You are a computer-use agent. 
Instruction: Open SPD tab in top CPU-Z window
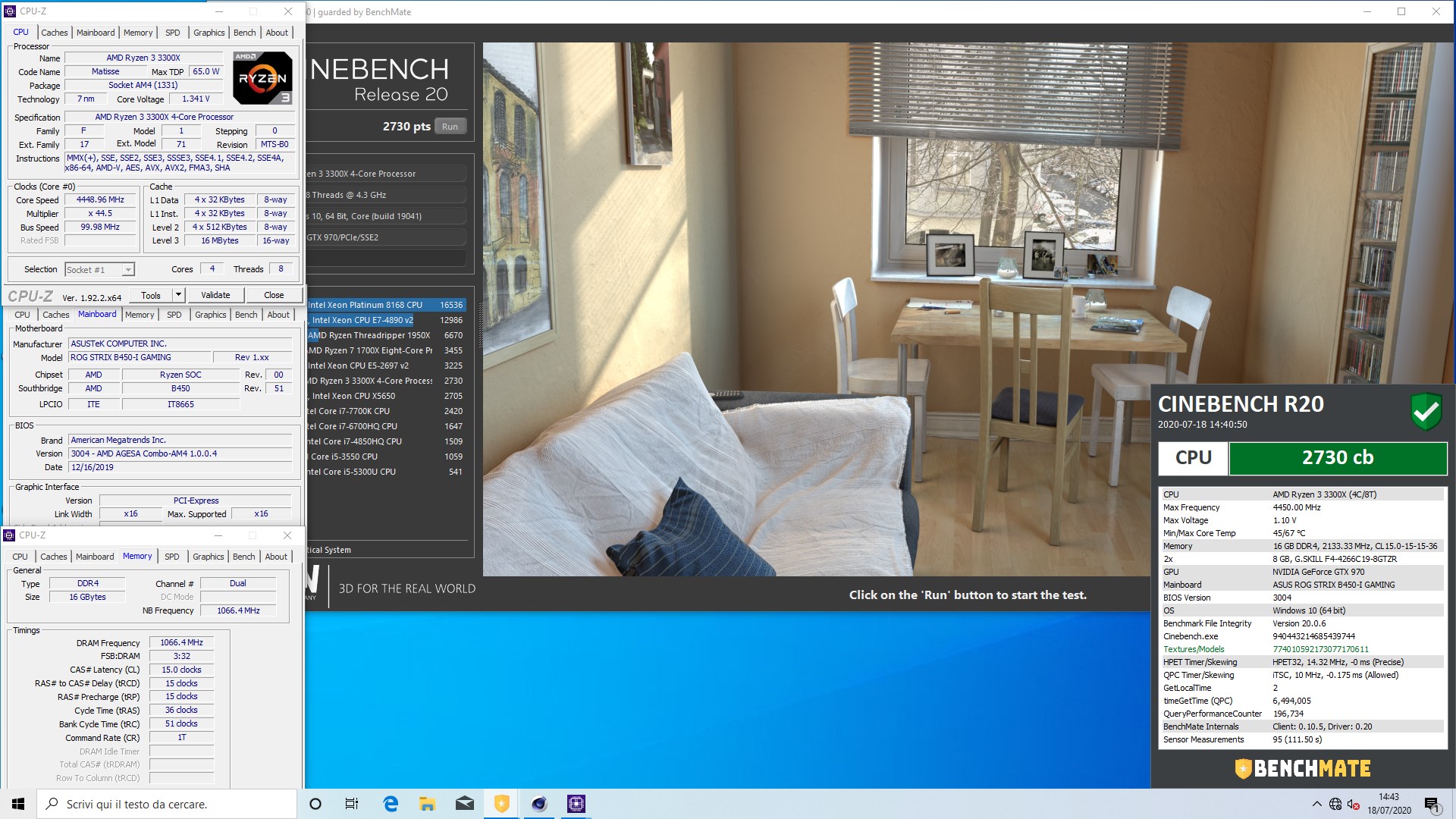pos(173,33)
